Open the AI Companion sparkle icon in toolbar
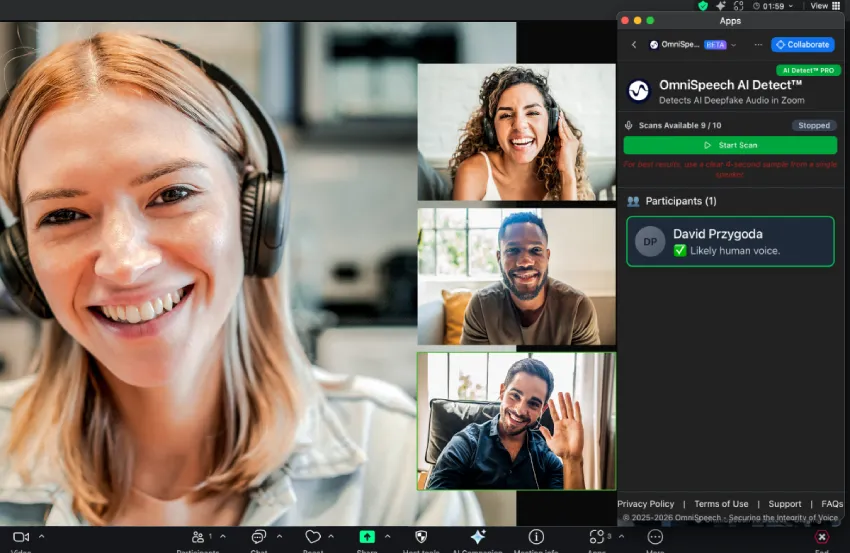Image resolution: width=850 pixels, height=553 pixels. coord(478,537)
